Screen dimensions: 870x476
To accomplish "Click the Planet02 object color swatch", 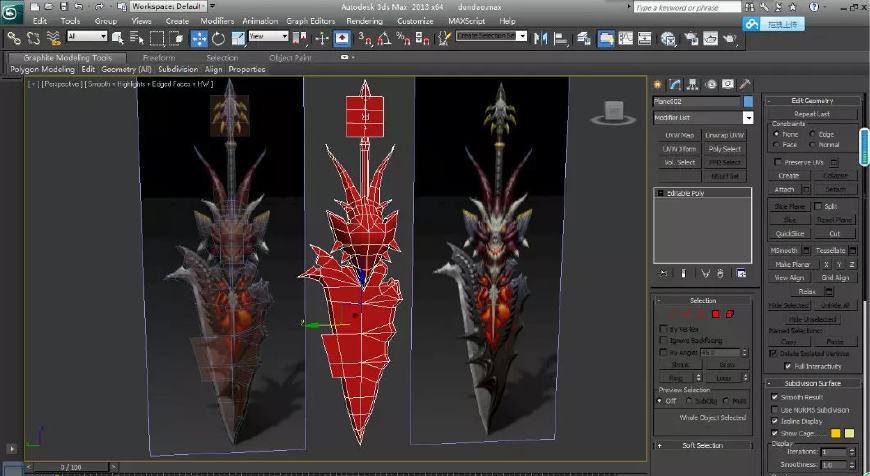I will [748, 102].
